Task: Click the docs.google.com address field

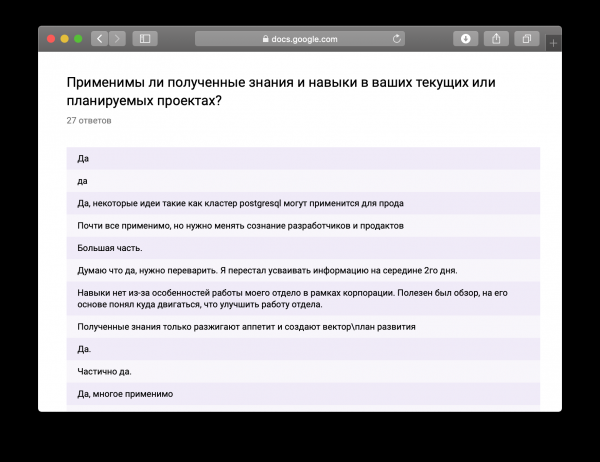Action: click(300, 39)
